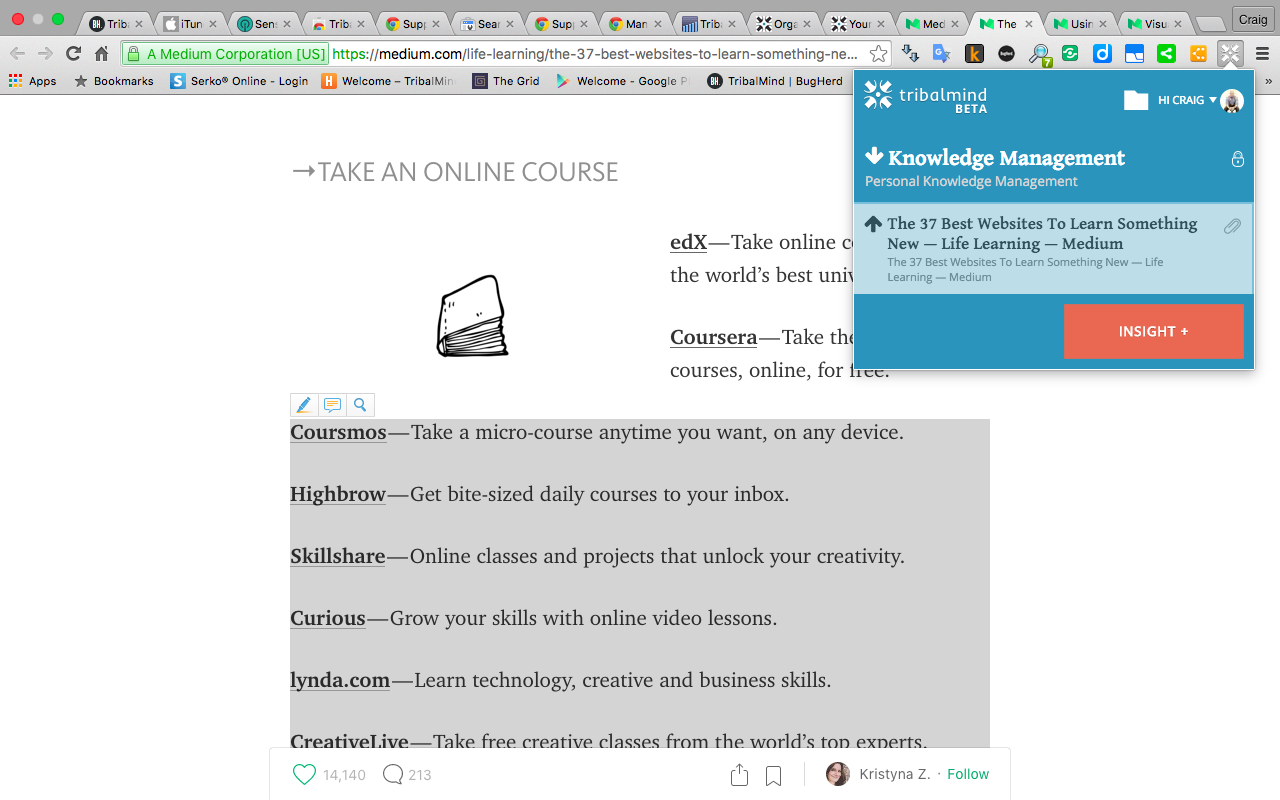1280x800 pixels.
Task: Open the HI CRAIG account dropdown
Action: coord(1187,100)
